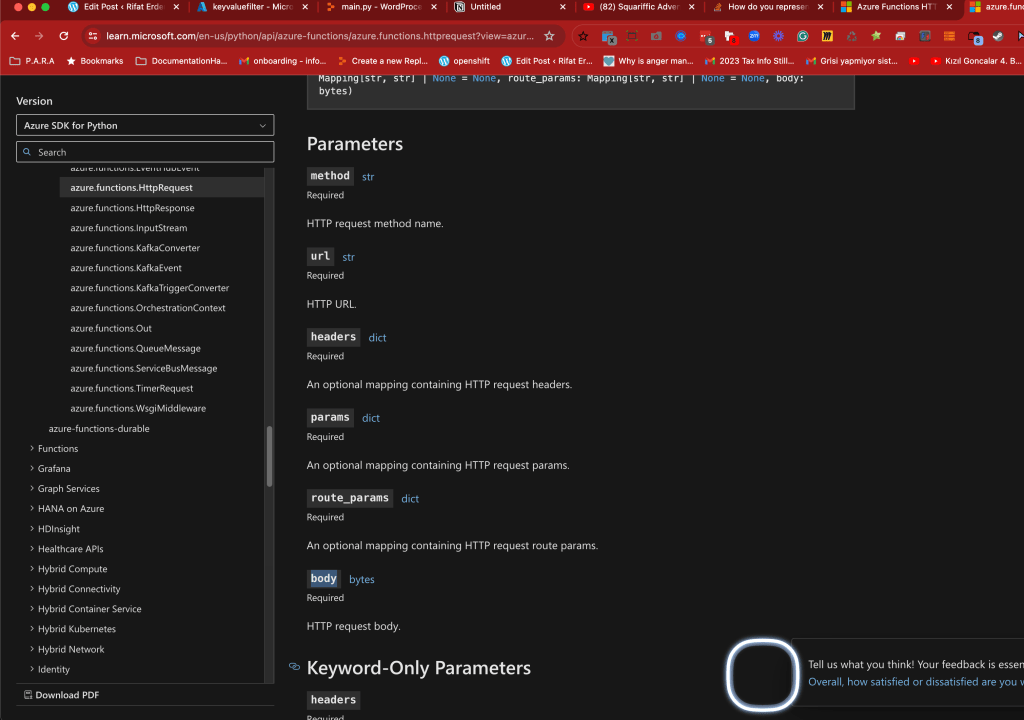Open the DocumentationHa... bookmarks folder

click(x=182, y=61)
